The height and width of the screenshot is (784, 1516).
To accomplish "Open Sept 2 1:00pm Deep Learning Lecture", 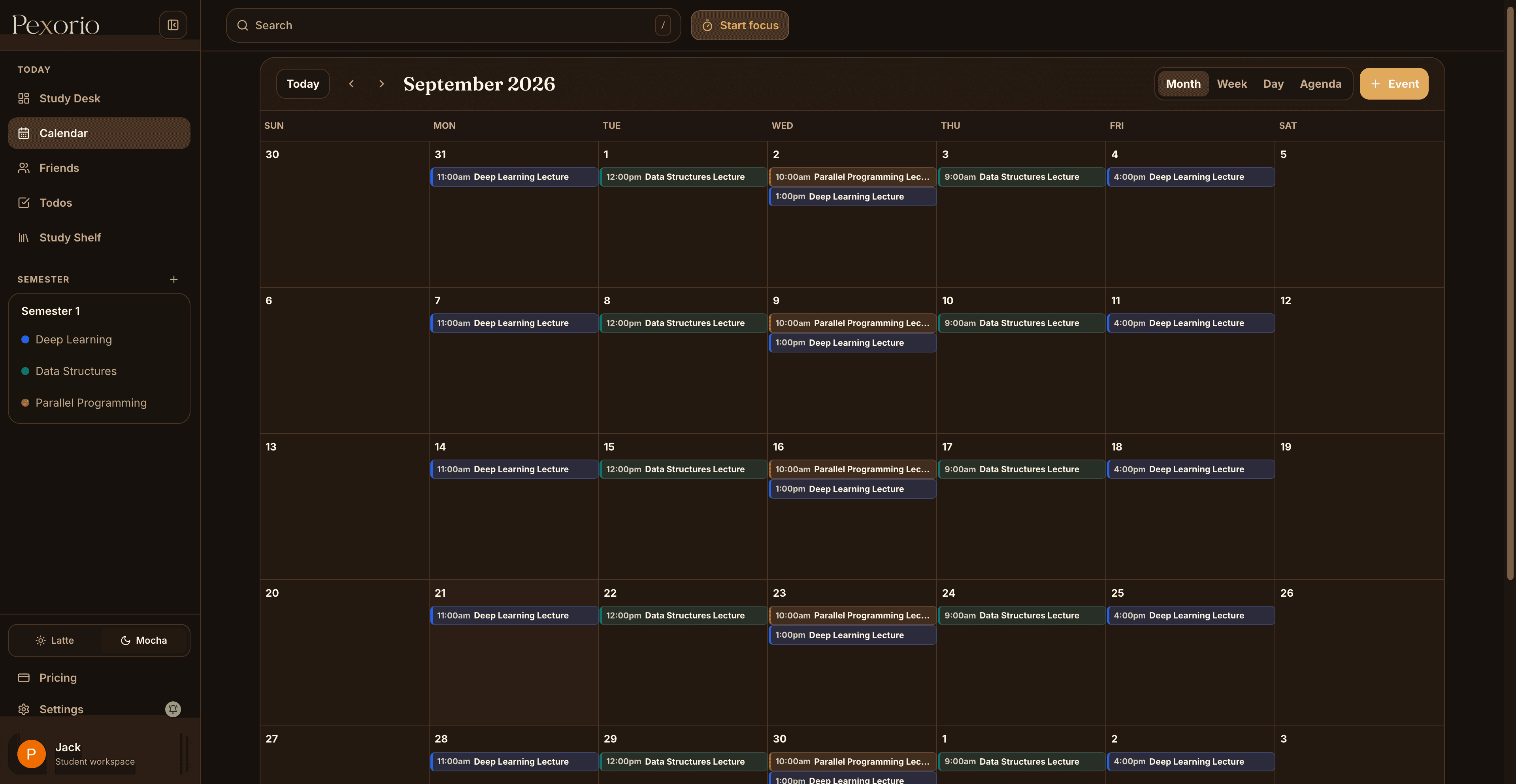I will [x=852, y=196].
